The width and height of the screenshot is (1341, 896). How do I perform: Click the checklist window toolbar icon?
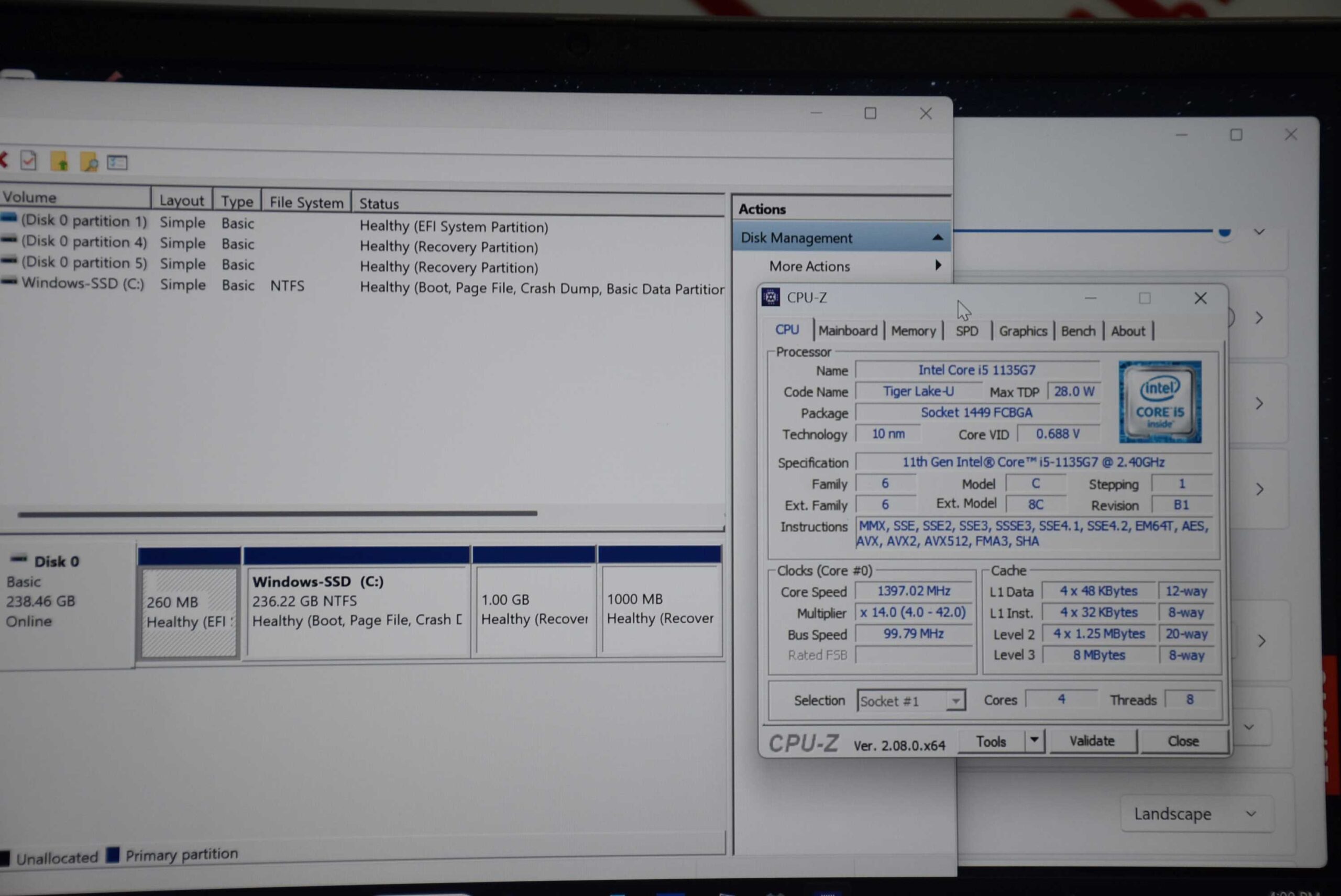tap(117, 163)
